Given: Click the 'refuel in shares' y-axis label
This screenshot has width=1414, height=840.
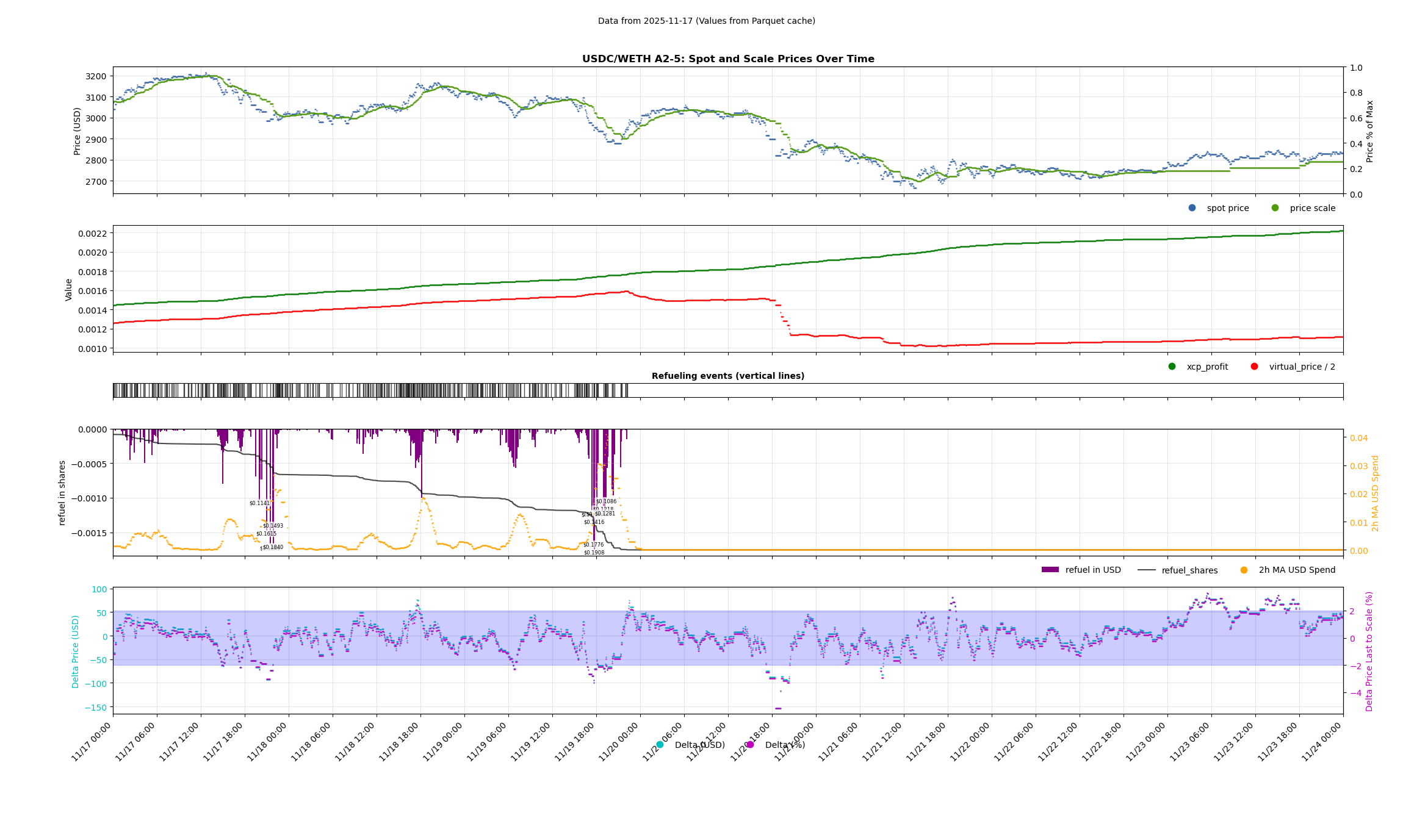Looking at the screenshot, I should [x=62, y=493].
